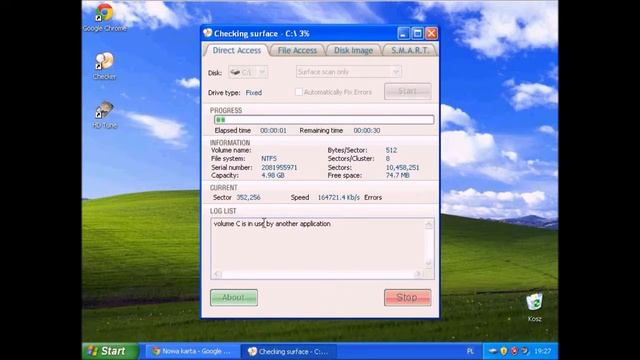
Task: Click the drive icon in Disk selector
Action: click(x=235, y=72)
